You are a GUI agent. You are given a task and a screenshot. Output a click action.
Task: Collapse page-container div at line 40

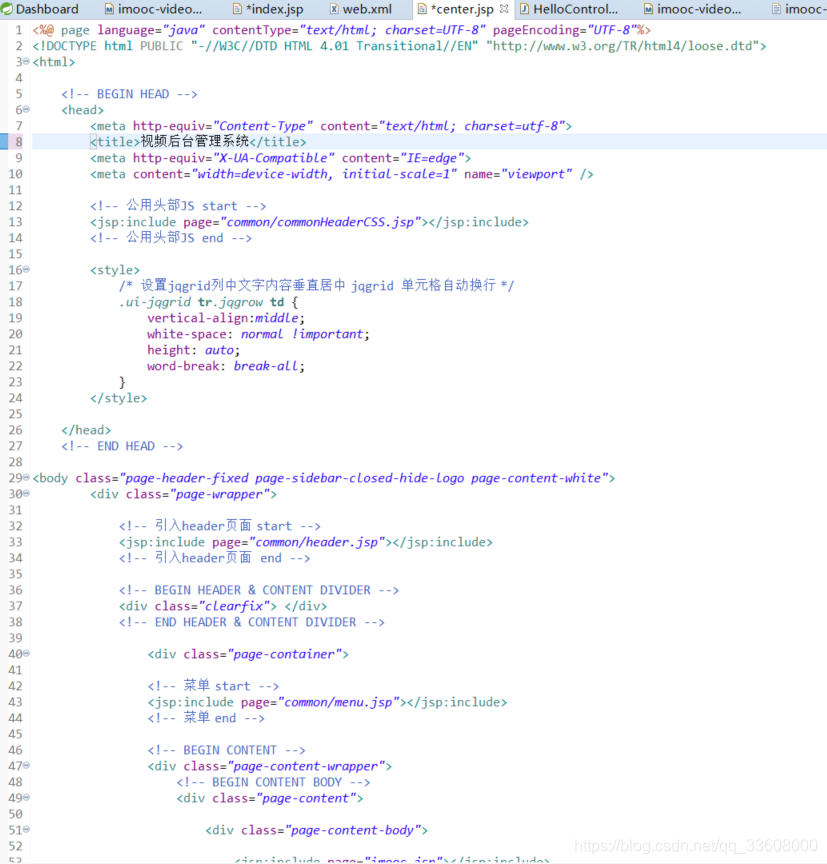[26, 653]
